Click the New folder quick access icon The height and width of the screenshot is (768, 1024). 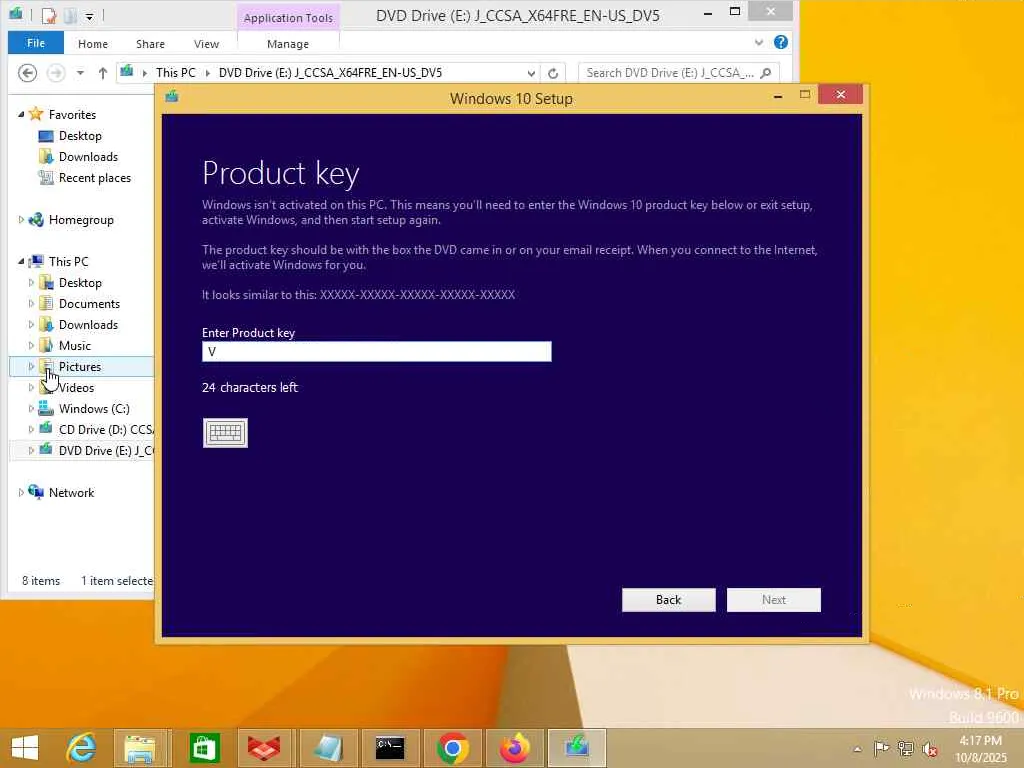tap(71, 15)
